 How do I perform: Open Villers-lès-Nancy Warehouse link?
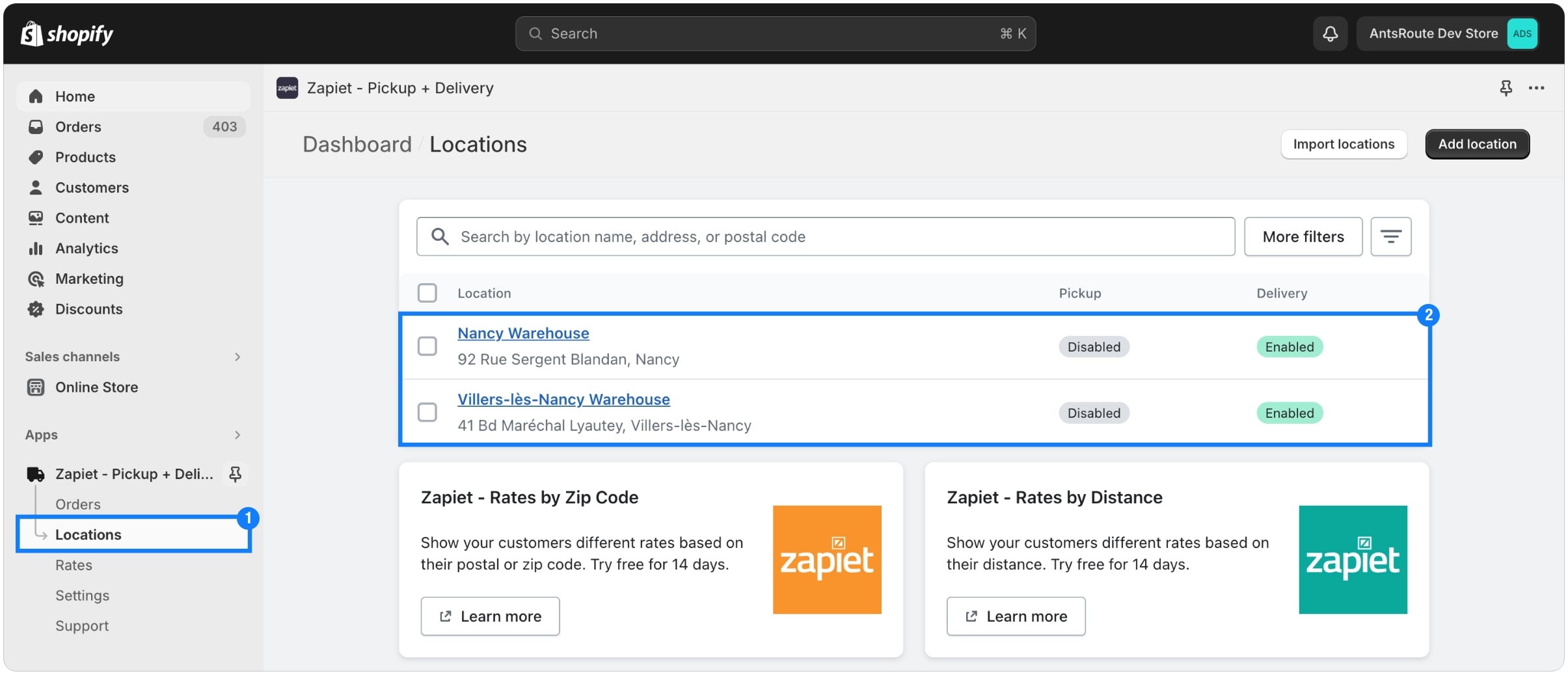(x=563, y=399)
